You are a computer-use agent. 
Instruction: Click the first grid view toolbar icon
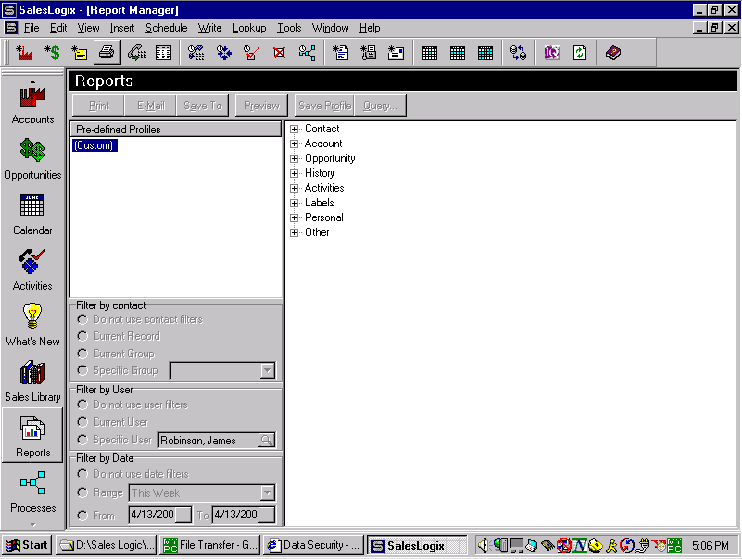click(429, 53)
